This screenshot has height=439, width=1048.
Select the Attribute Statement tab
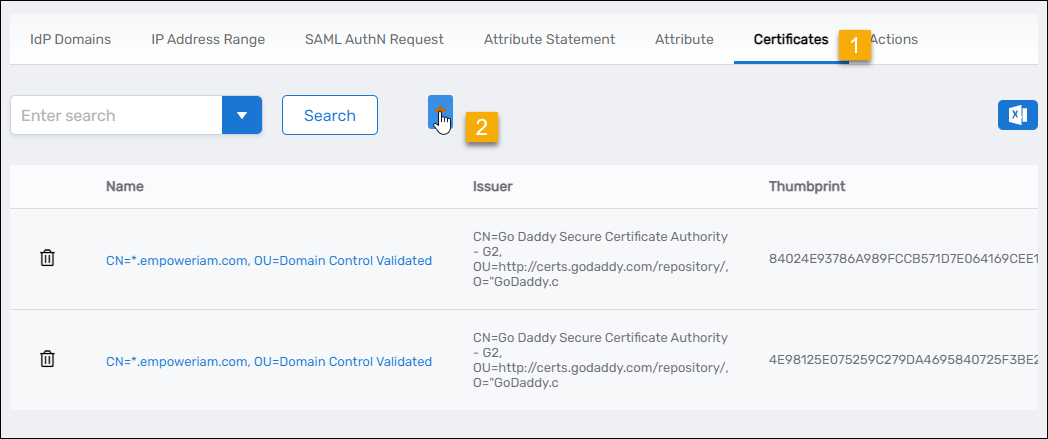click(549, 40)
